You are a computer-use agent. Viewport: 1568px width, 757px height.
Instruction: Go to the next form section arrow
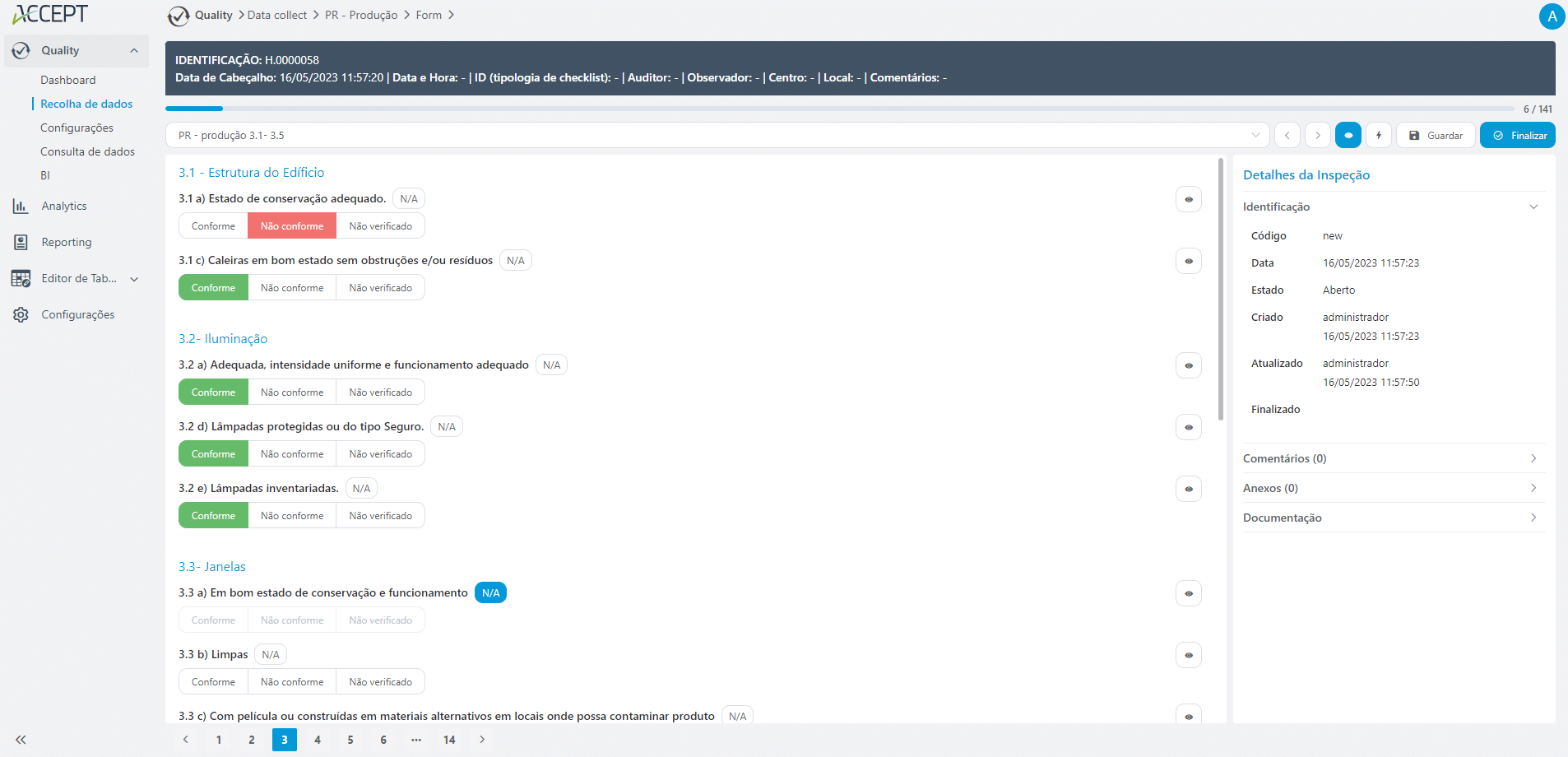(x=1318, y=136)
